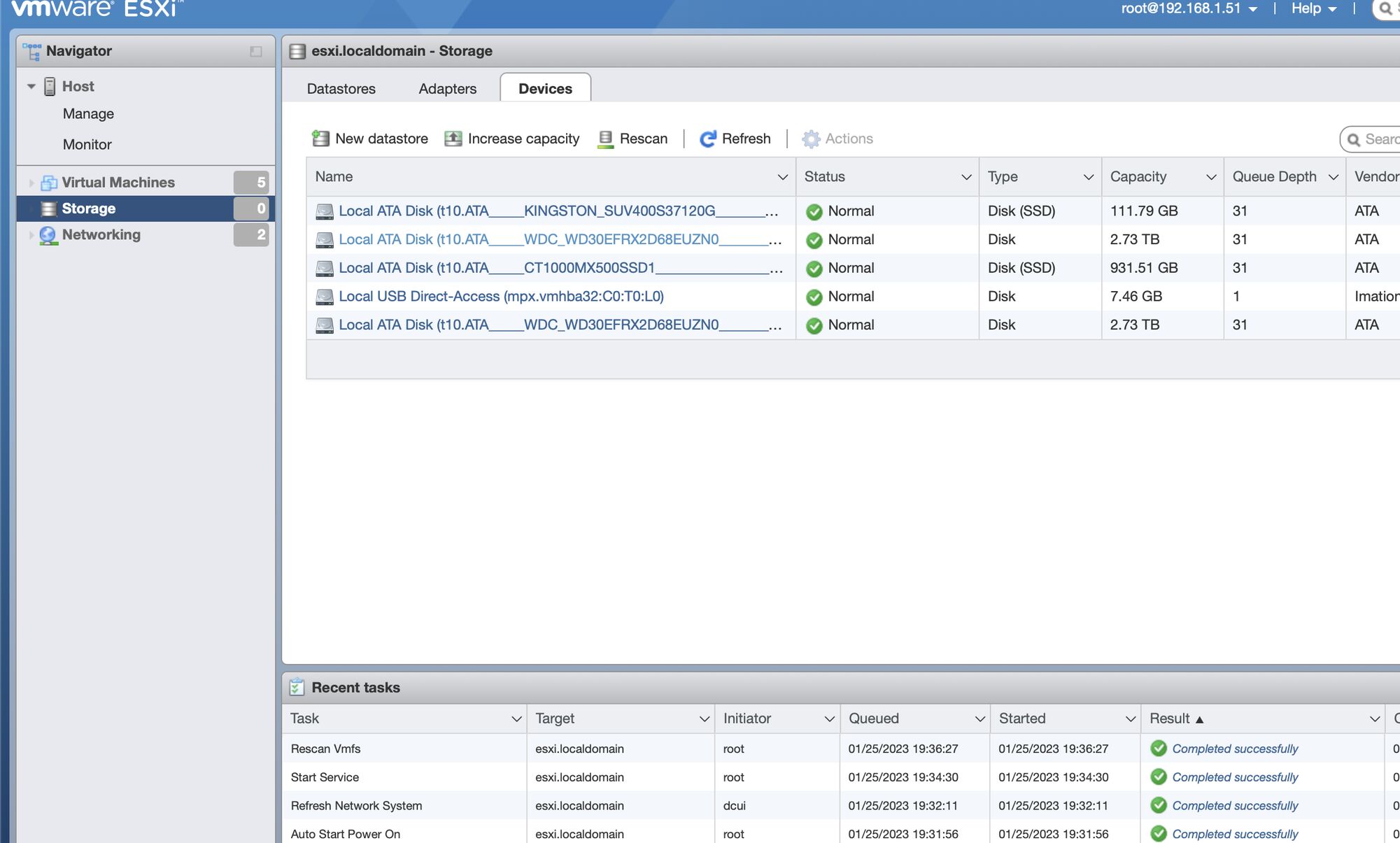Click the Host server icon
1400x843 pixels.
[50, 87]
